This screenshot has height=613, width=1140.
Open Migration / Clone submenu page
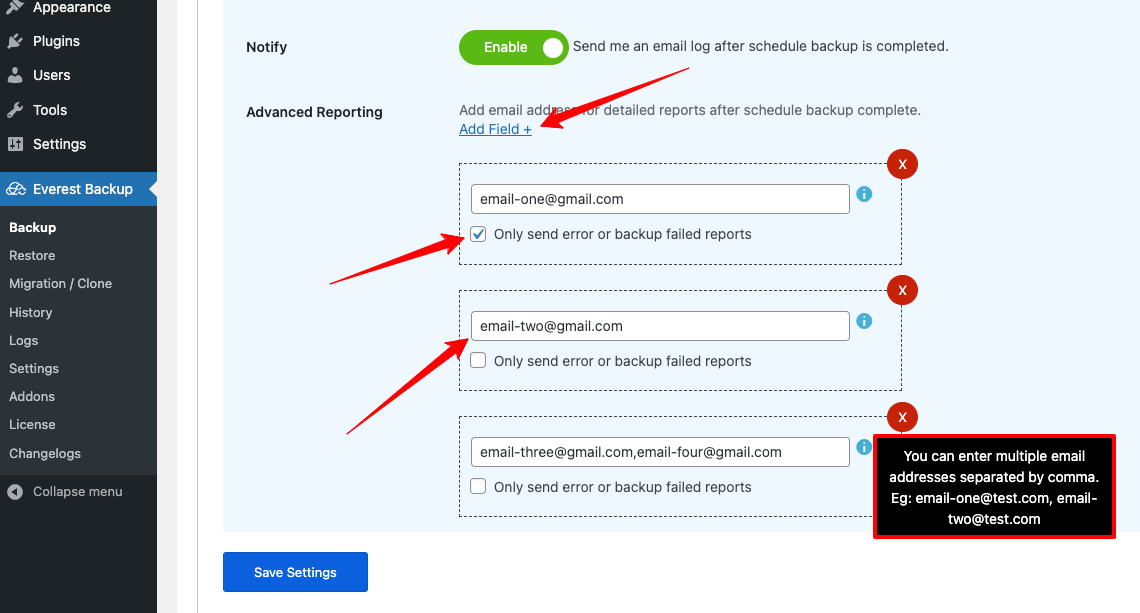click(60, 283)
